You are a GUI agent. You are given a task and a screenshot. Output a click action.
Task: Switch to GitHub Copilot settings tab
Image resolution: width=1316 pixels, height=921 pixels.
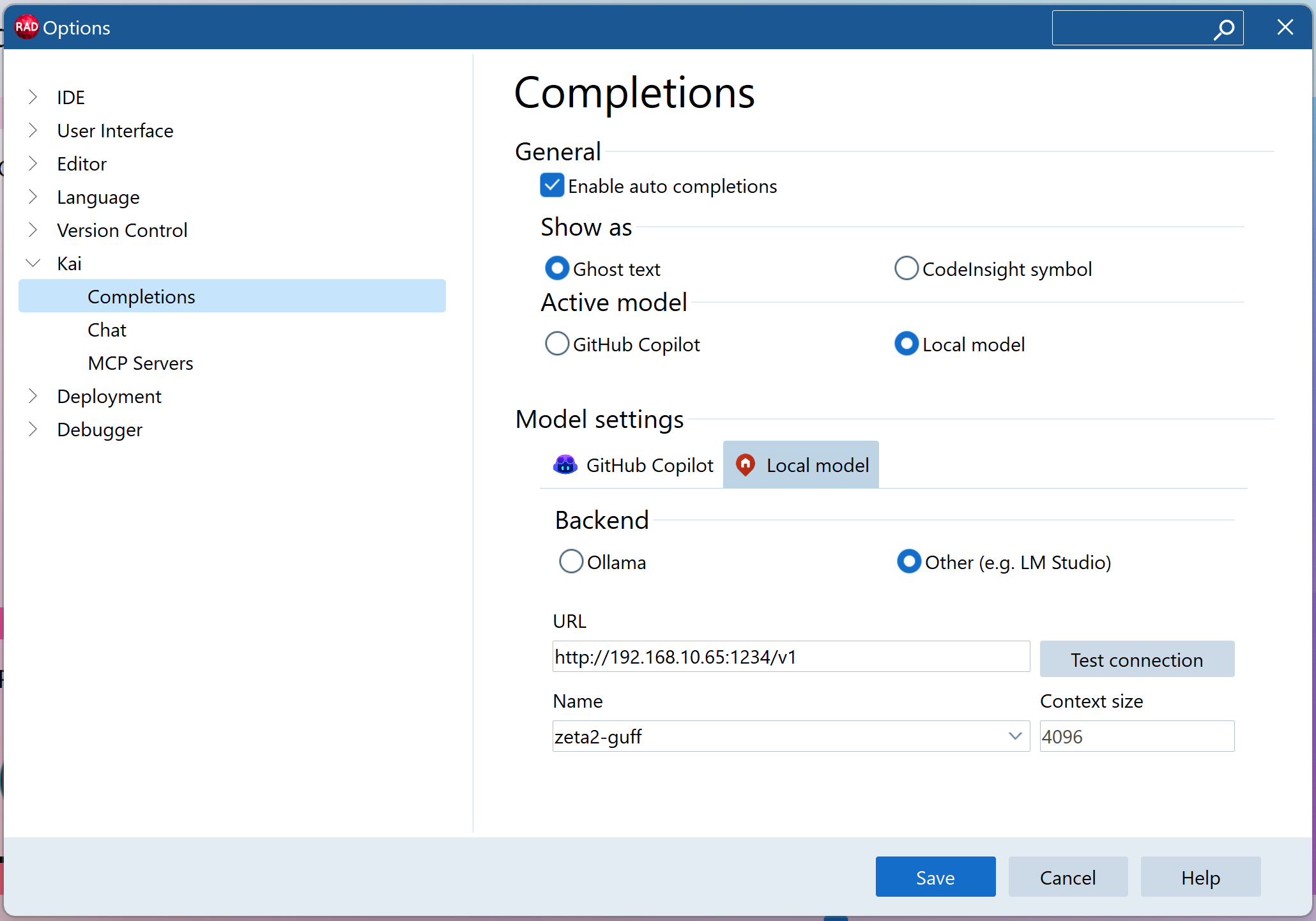pyautogui.click(x=632, y=465)
